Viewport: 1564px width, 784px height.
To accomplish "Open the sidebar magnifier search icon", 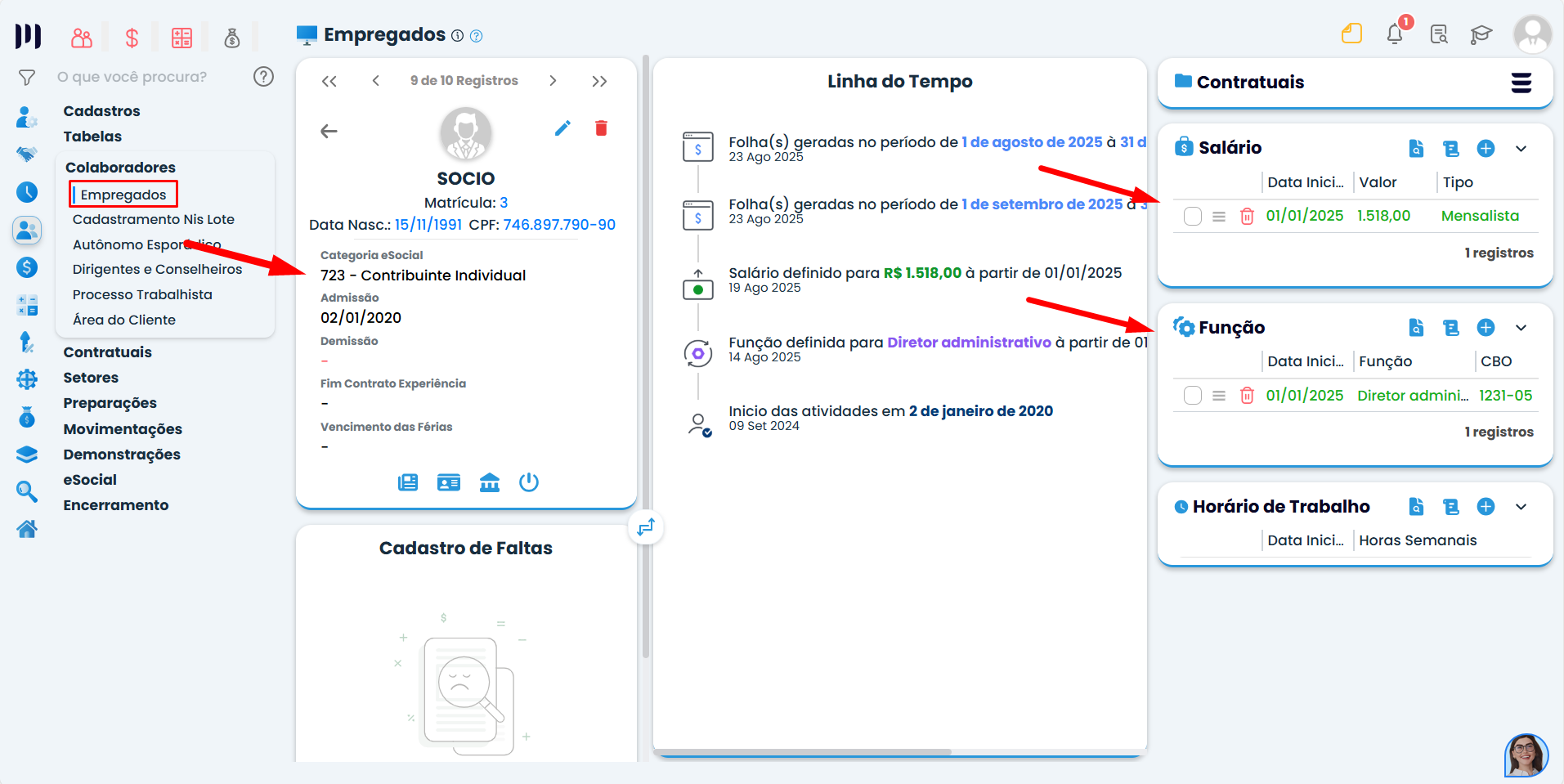I will point(27,491).
